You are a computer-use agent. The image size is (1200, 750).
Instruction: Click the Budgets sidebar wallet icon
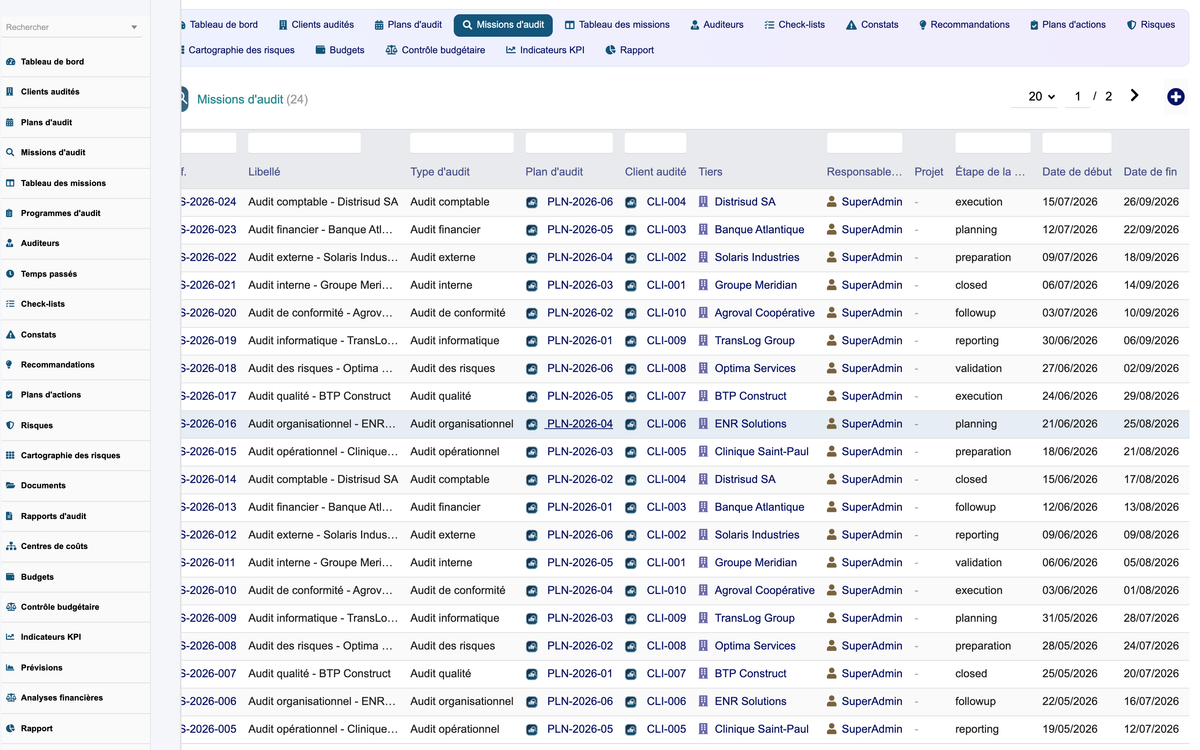(10, 577)
